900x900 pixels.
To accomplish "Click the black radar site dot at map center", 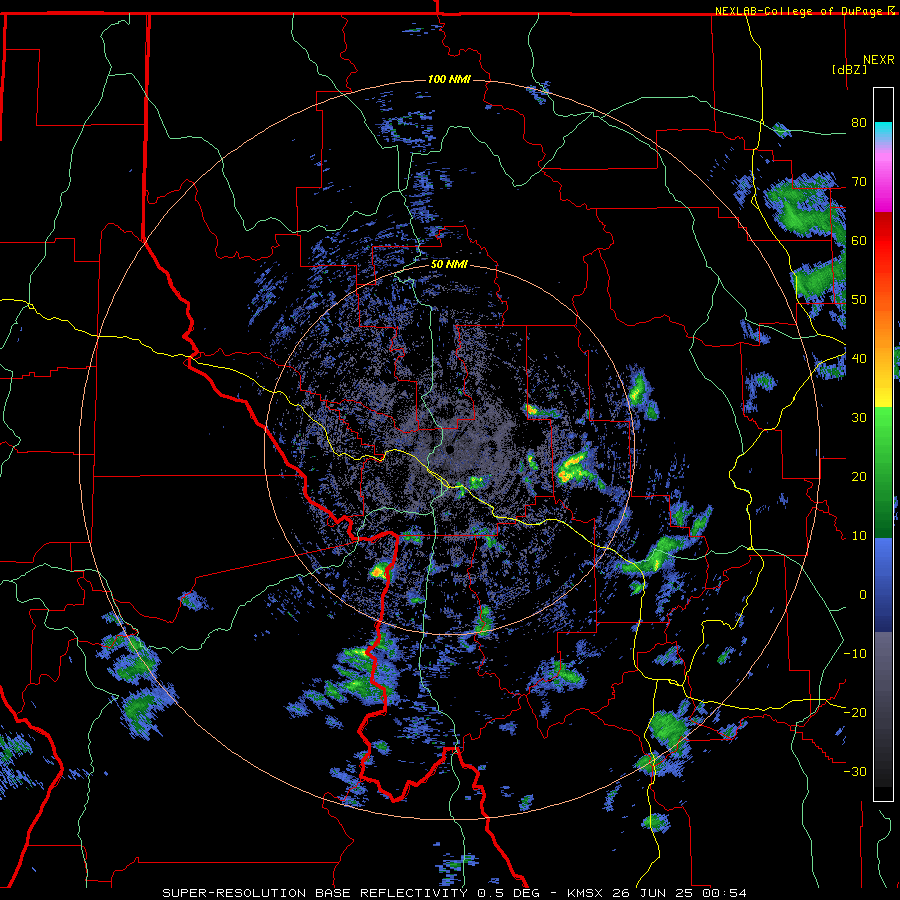I will click(x=449, y=449).
